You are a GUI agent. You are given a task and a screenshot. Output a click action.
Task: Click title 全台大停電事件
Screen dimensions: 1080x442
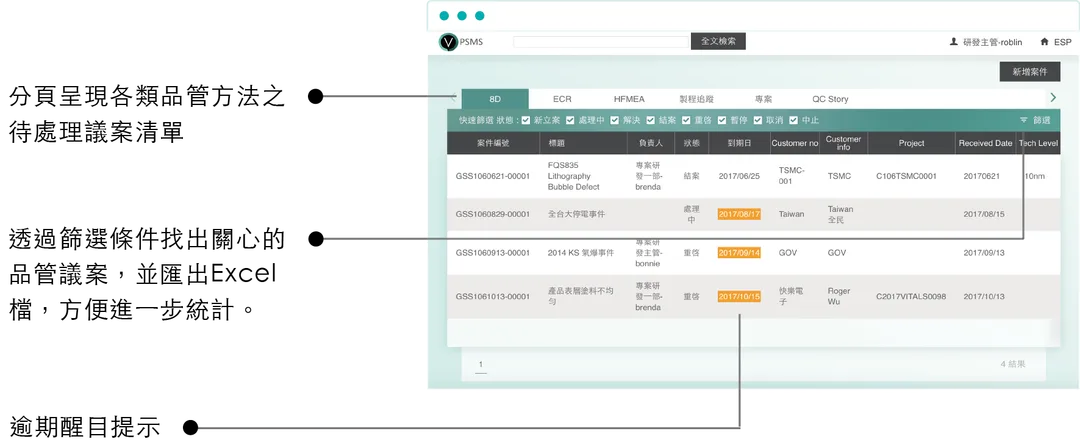coord(576,214)
